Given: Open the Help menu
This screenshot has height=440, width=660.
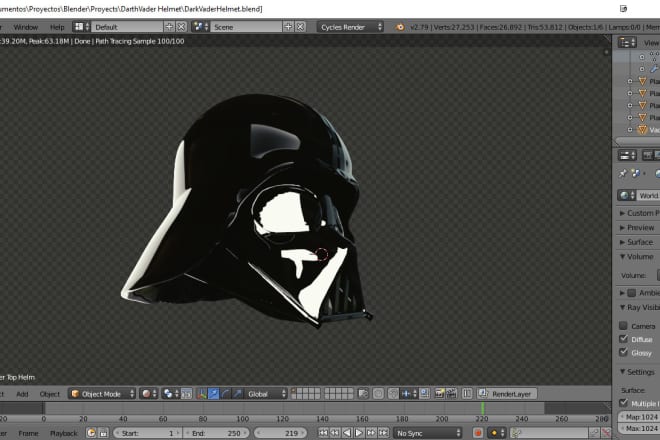Looking at the screenshot, I should 57,27.
